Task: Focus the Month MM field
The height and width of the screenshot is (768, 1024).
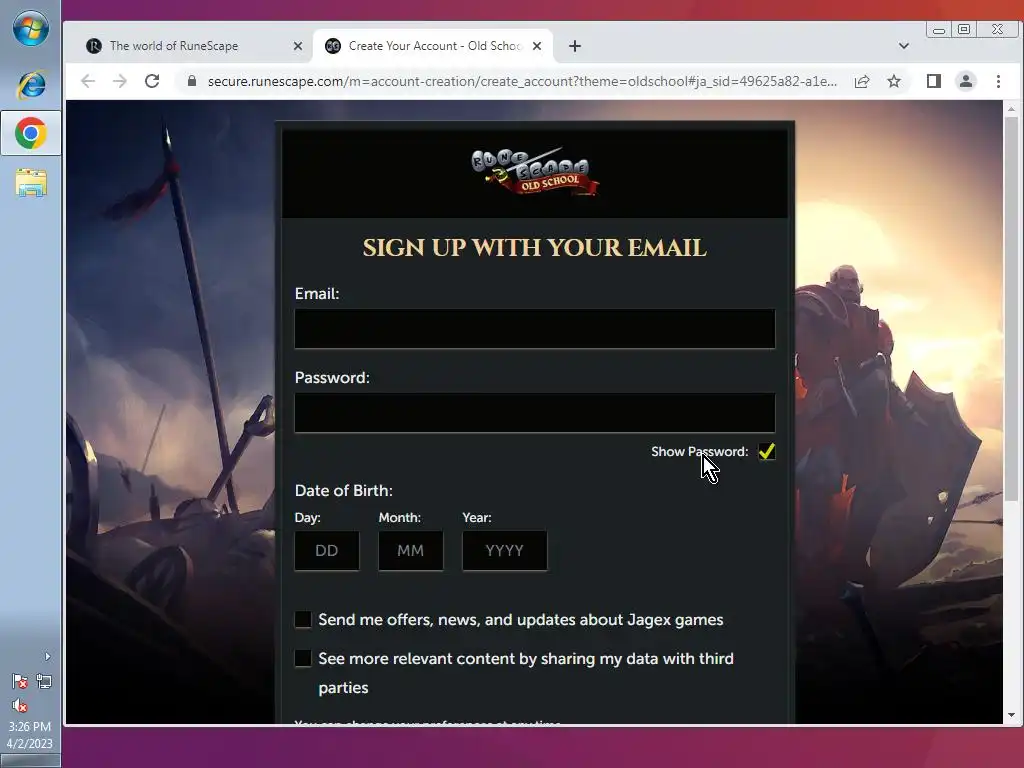Action: [411, 551]
